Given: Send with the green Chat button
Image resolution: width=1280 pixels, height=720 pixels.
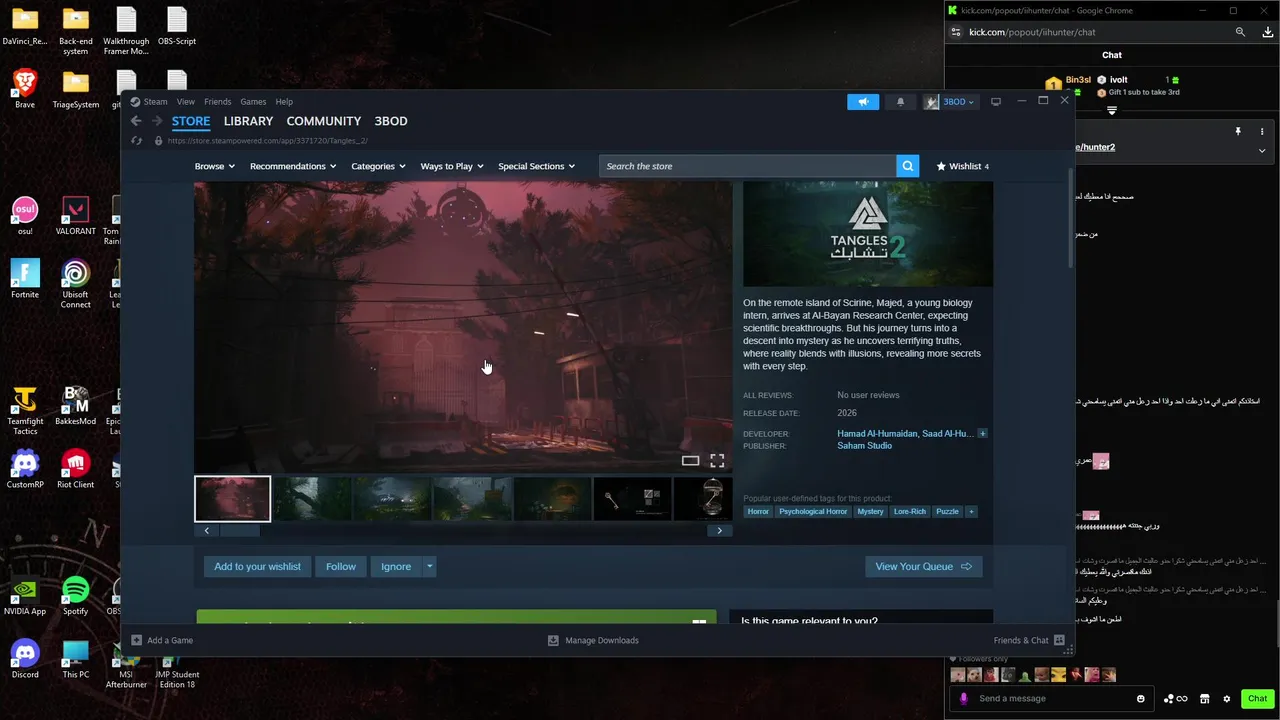Looking at the screenshot, I should (x=1257, y=698).
